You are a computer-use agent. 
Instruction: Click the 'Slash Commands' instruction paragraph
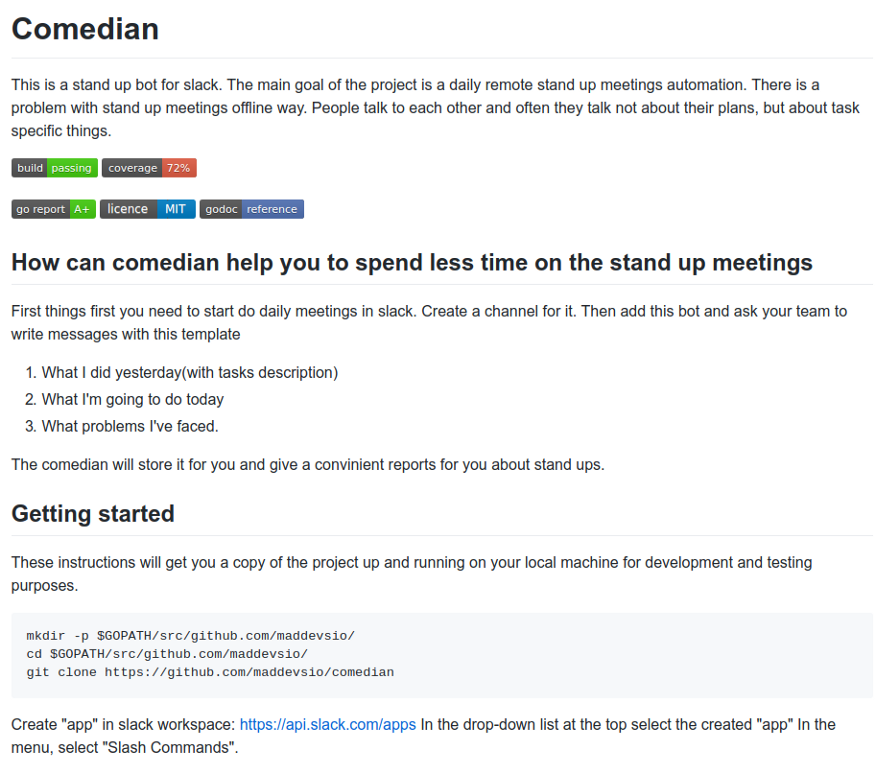point(423,736)
